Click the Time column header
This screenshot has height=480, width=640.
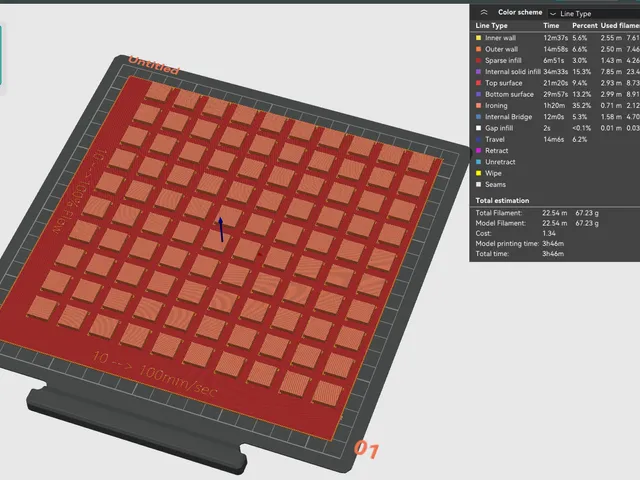551,25
